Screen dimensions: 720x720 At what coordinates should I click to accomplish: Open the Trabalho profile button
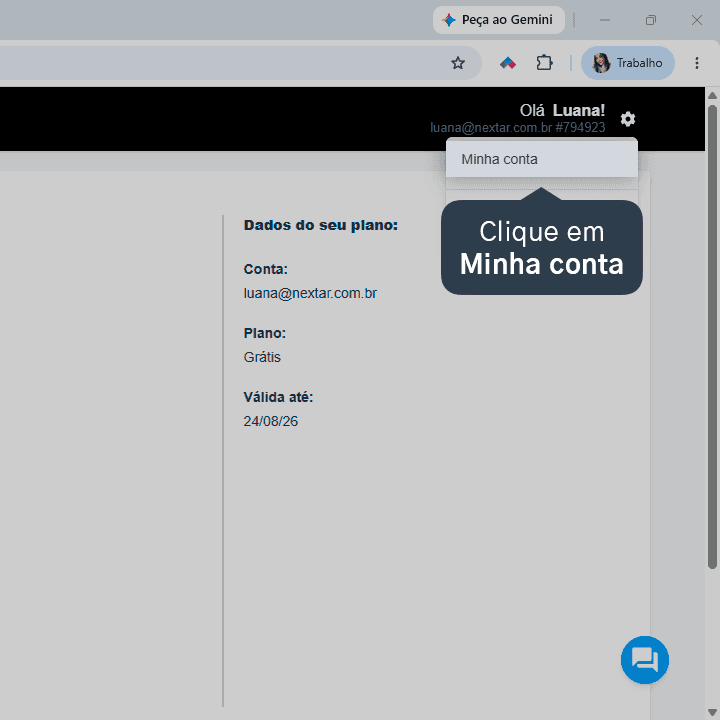click(x=628, y=63)
